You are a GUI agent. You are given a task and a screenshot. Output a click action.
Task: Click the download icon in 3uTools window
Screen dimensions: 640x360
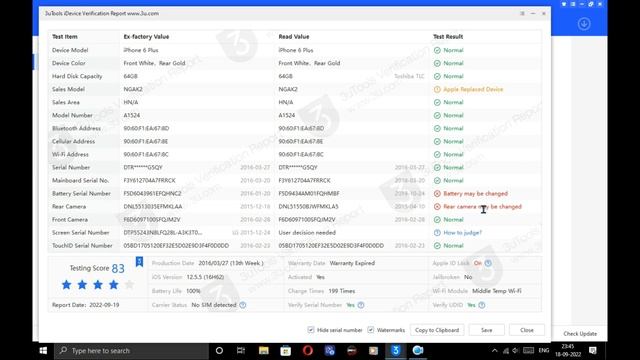coord(584,24)
